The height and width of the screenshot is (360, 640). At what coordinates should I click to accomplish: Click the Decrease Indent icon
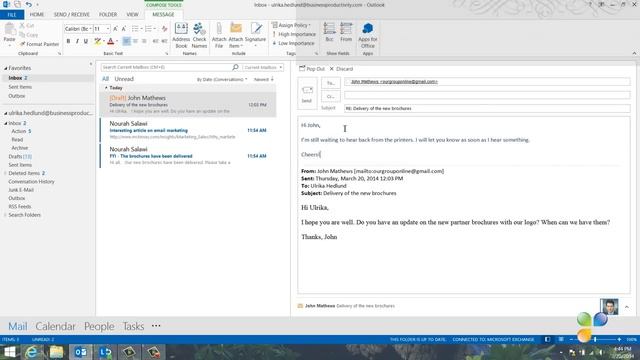[156, 41]
